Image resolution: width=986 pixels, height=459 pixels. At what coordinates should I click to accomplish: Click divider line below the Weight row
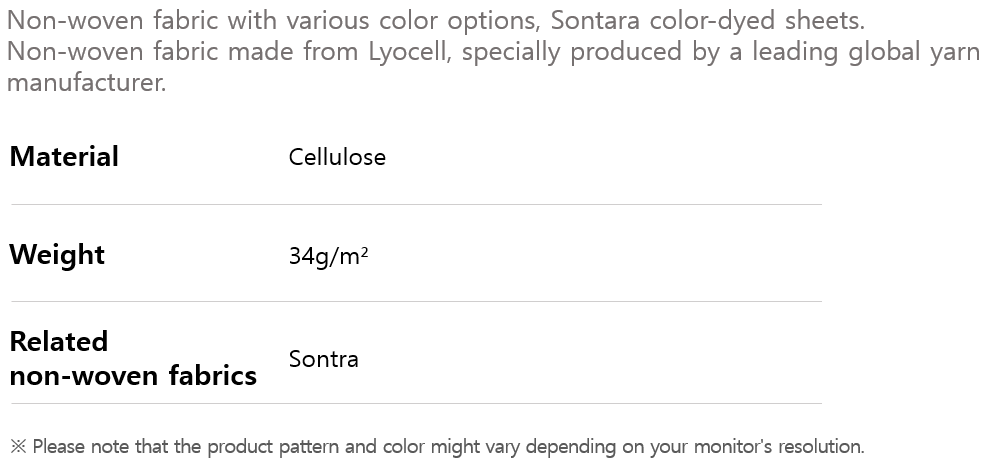pyautogui.click(x=416, y=301)
